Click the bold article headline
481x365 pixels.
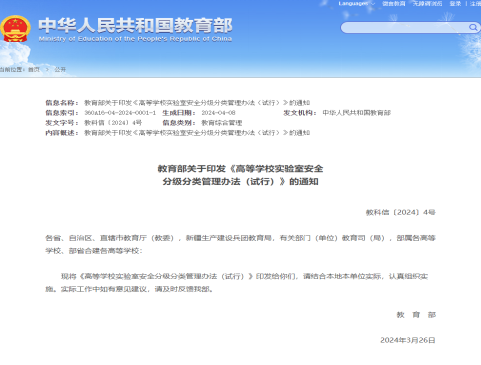[x=240, y=175]
